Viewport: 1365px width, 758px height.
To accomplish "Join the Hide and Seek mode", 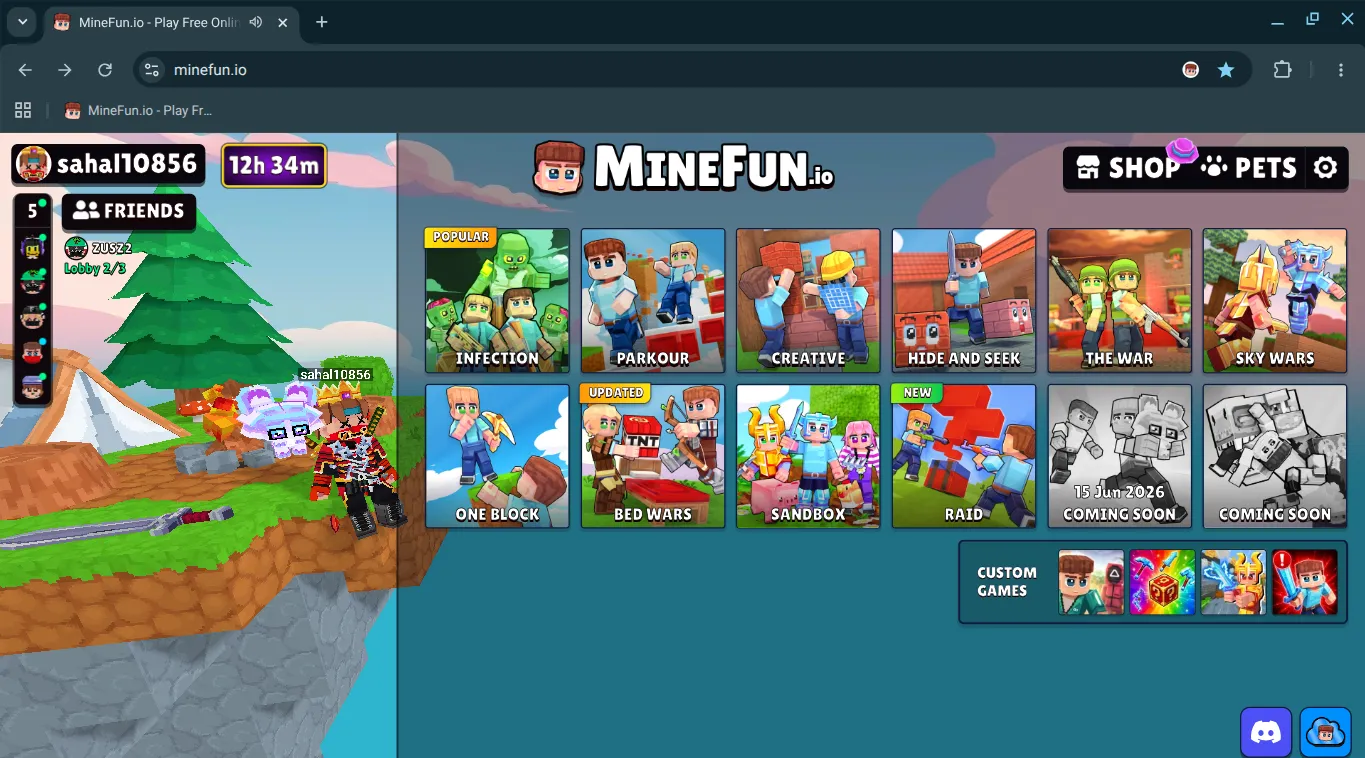I will (964, 300).
